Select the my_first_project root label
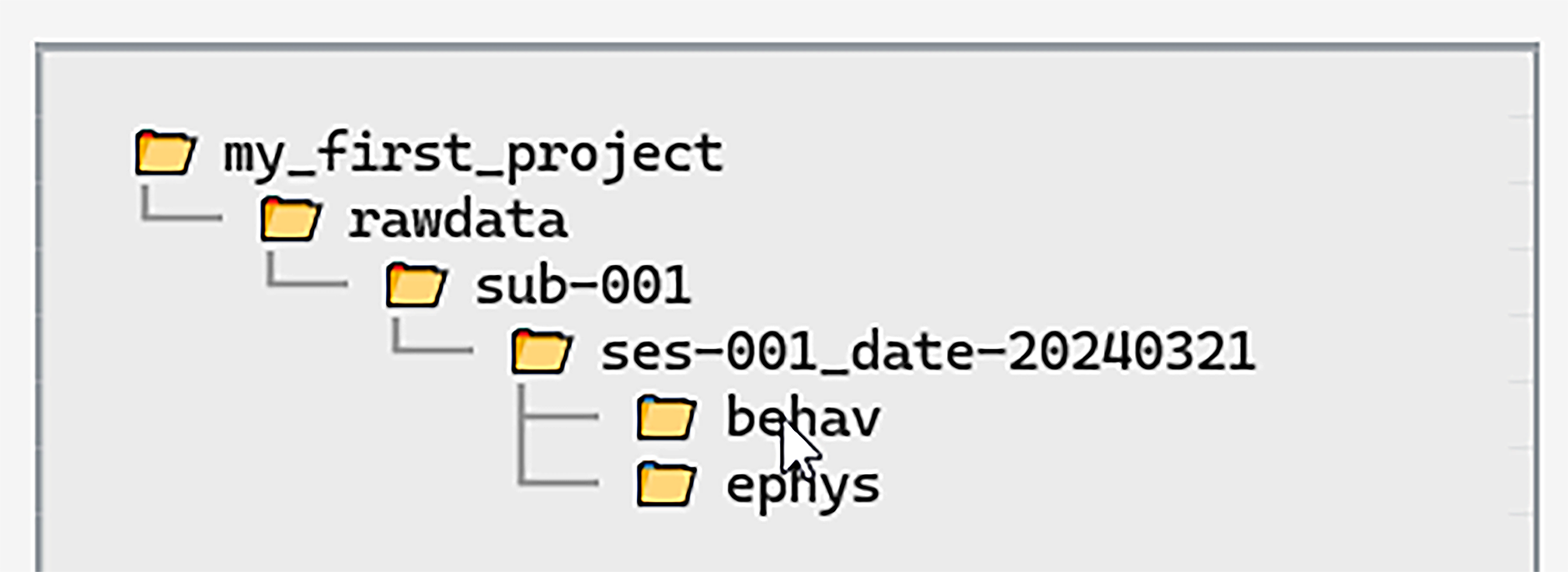The width and height of the screenshot is (1568, 572). (473, 154)
